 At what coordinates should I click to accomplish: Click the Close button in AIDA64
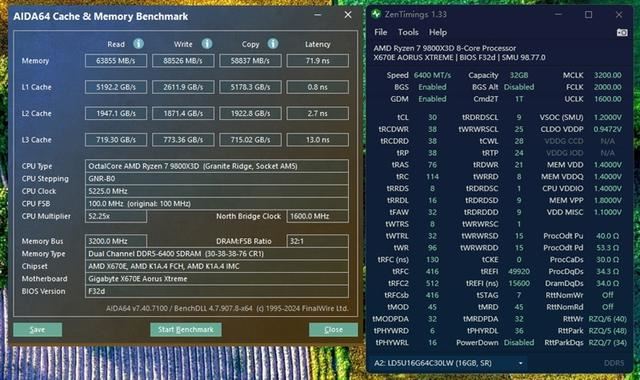point(333,330)
